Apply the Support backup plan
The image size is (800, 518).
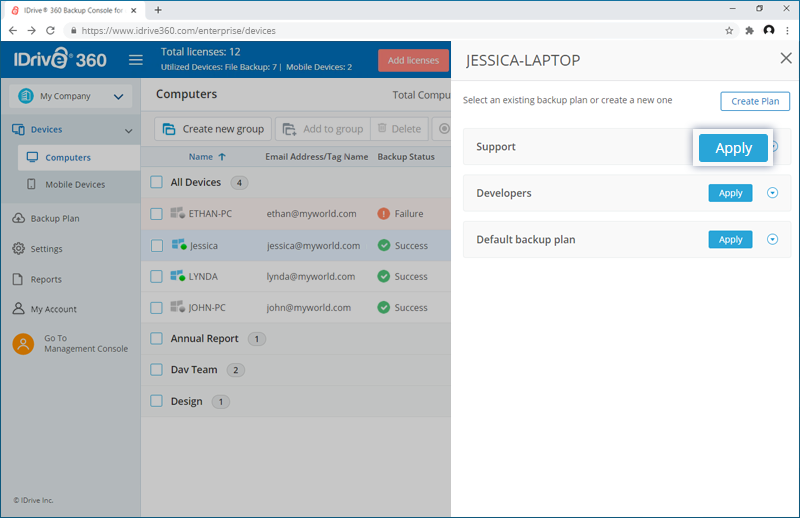(x=733, y=148)
